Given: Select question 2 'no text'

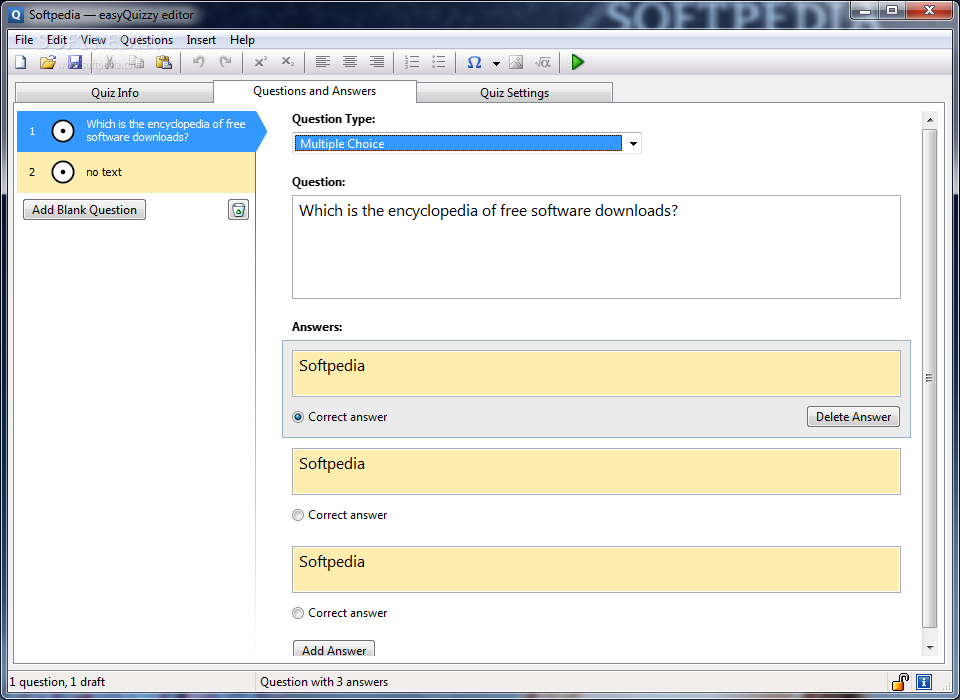Looking at the screenshot, I should pos(136,172).
